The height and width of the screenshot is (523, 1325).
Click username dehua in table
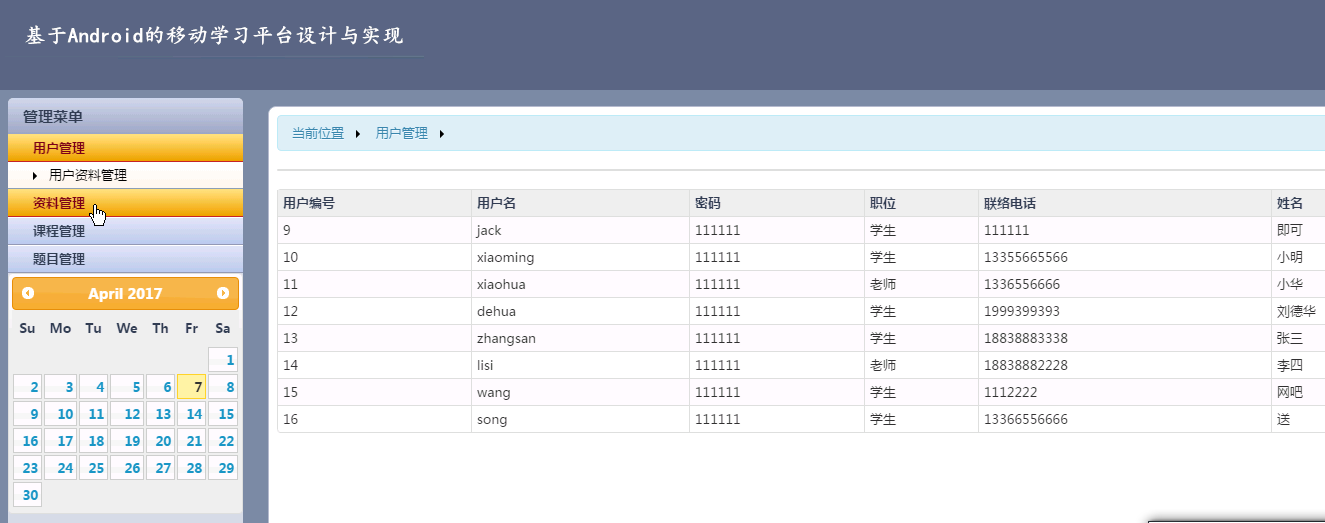496,311
